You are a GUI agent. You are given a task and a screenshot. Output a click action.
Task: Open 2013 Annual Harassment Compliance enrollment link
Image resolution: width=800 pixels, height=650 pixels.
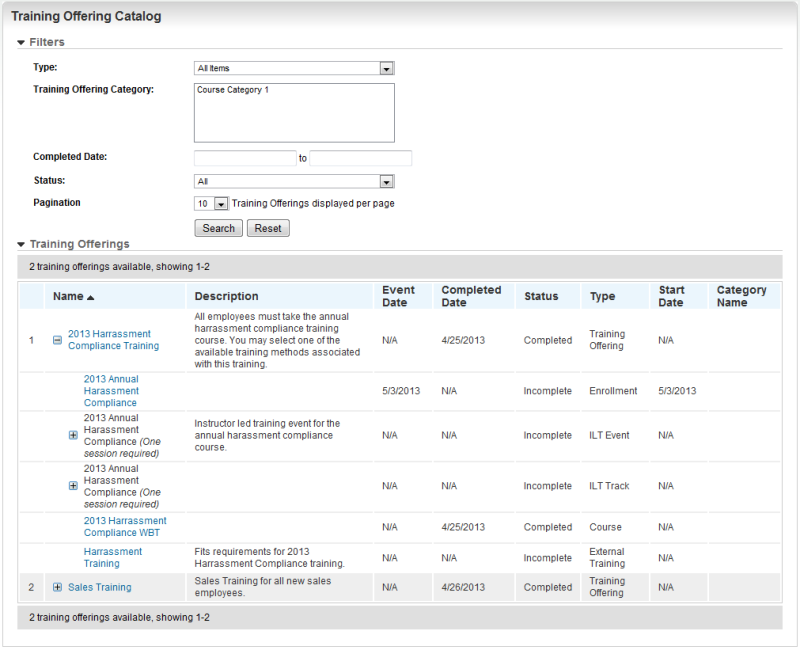coord(111,391)
